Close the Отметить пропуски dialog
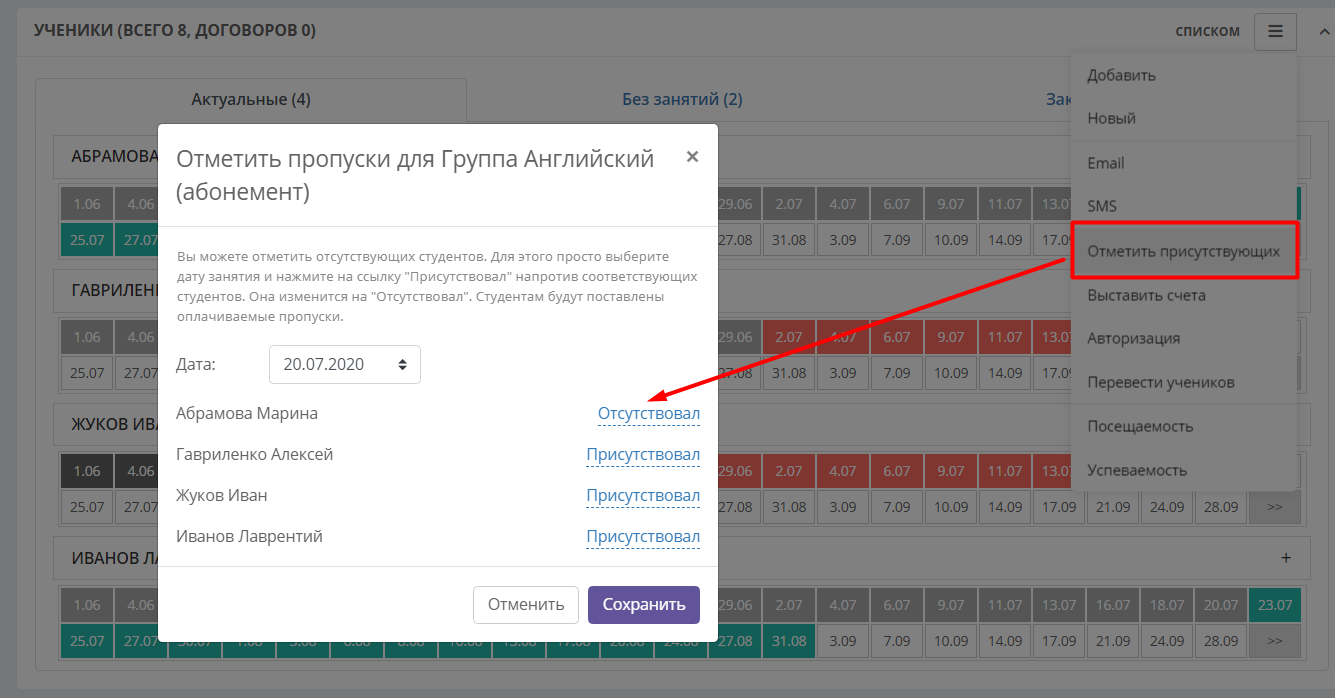The width and height of the screenshot is (1335, 698). pos(692,157)
